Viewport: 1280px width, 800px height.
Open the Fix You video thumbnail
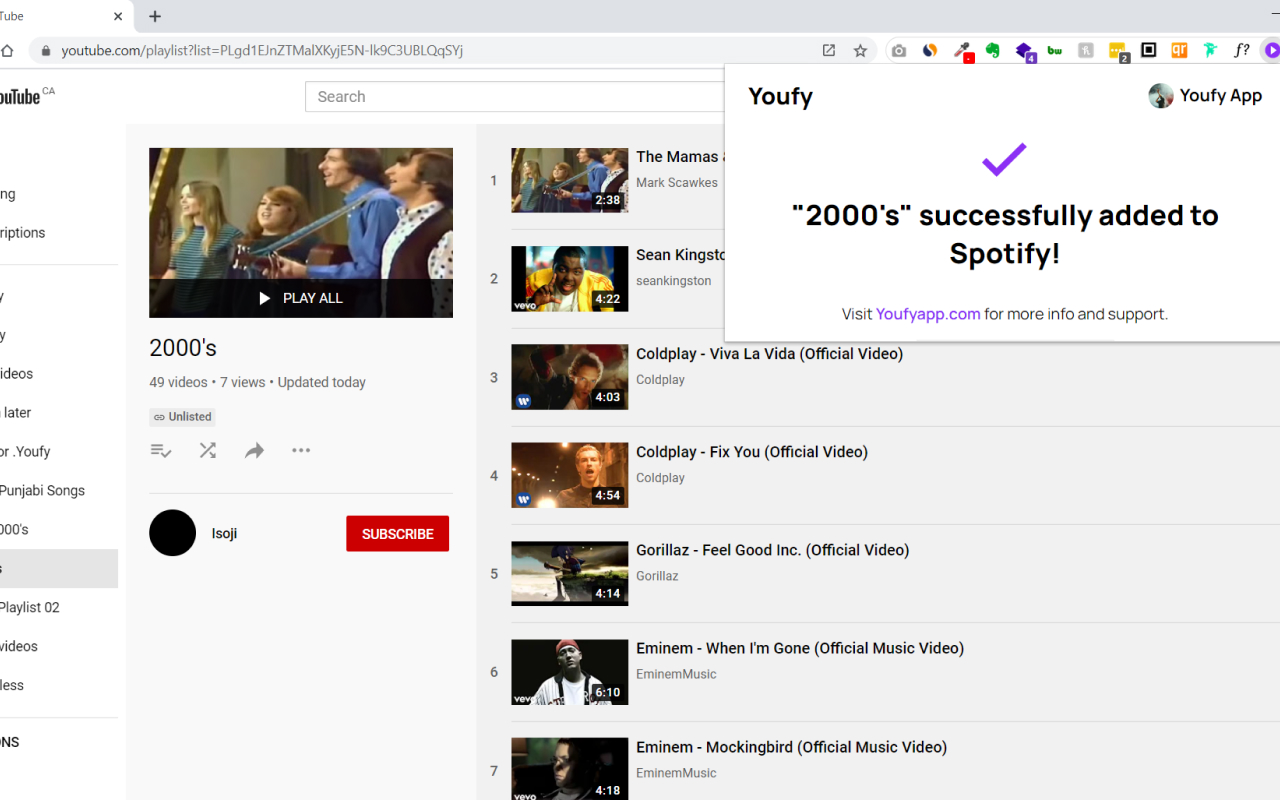coord(570,475)
